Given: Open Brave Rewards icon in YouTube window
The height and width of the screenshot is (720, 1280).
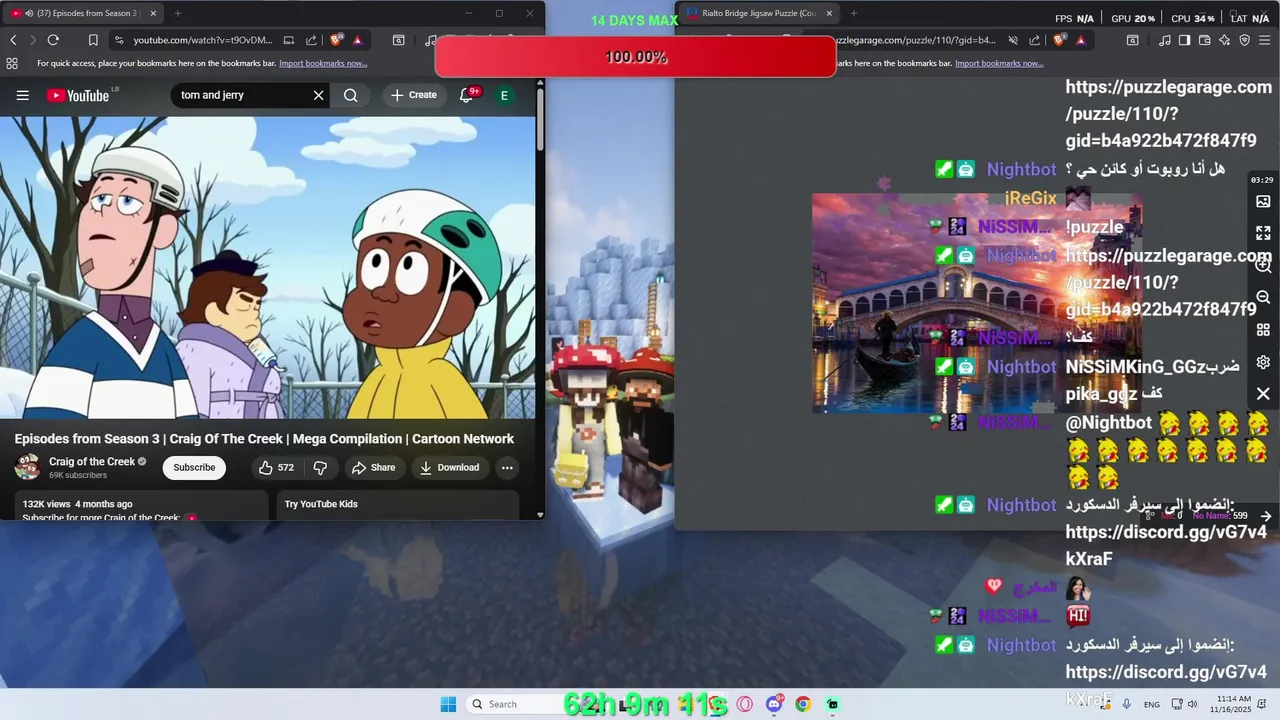Looking at the screenshot, I should click(x=357, y=40).
